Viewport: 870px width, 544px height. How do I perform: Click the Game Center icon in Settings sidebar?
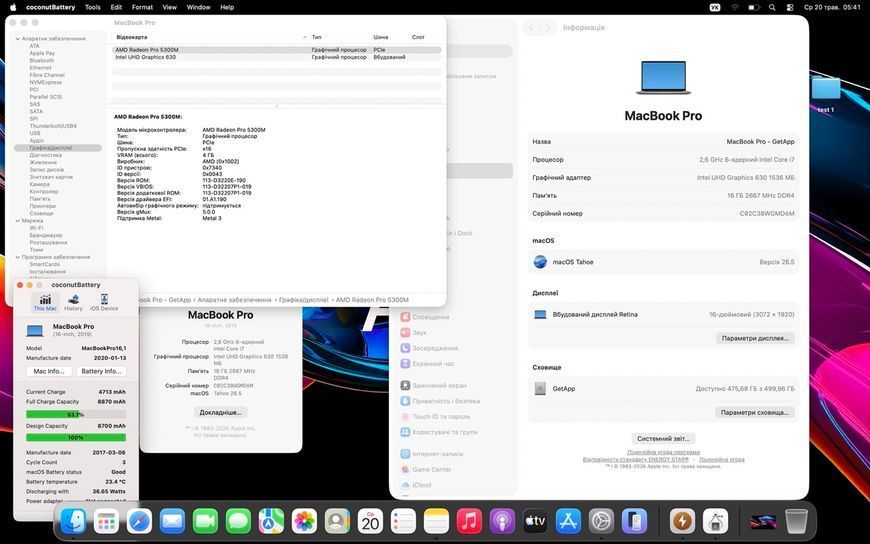[406, 469]
